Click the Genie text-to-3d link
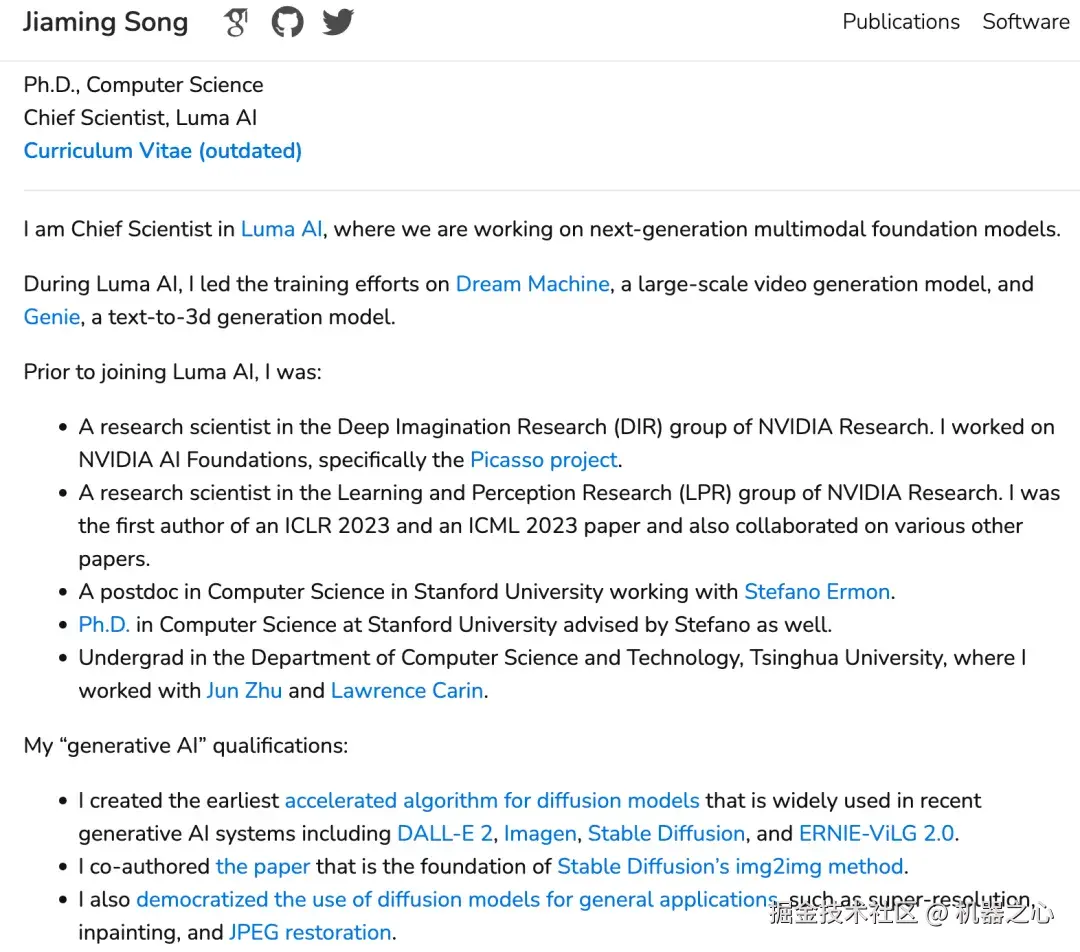 pyautogui.click(x=51, y=317)
